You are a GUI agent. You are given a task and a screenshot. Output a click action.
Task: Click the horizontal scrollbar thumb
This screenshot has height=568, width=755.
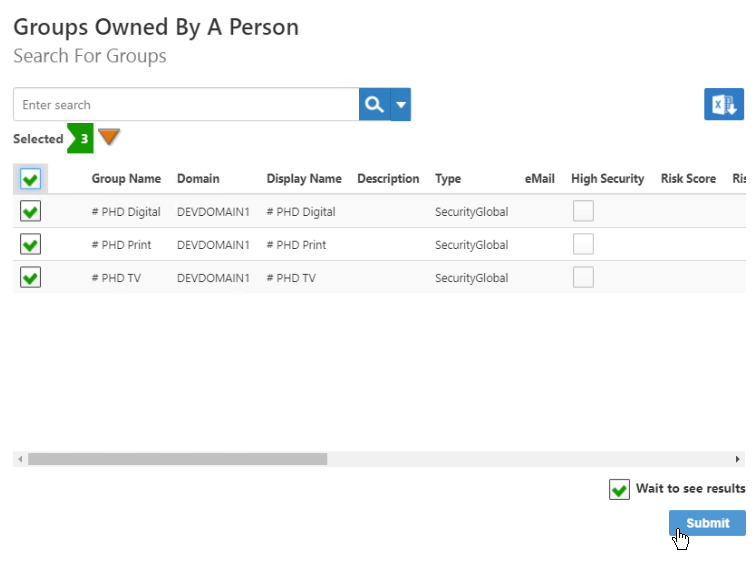pos(177,459)
